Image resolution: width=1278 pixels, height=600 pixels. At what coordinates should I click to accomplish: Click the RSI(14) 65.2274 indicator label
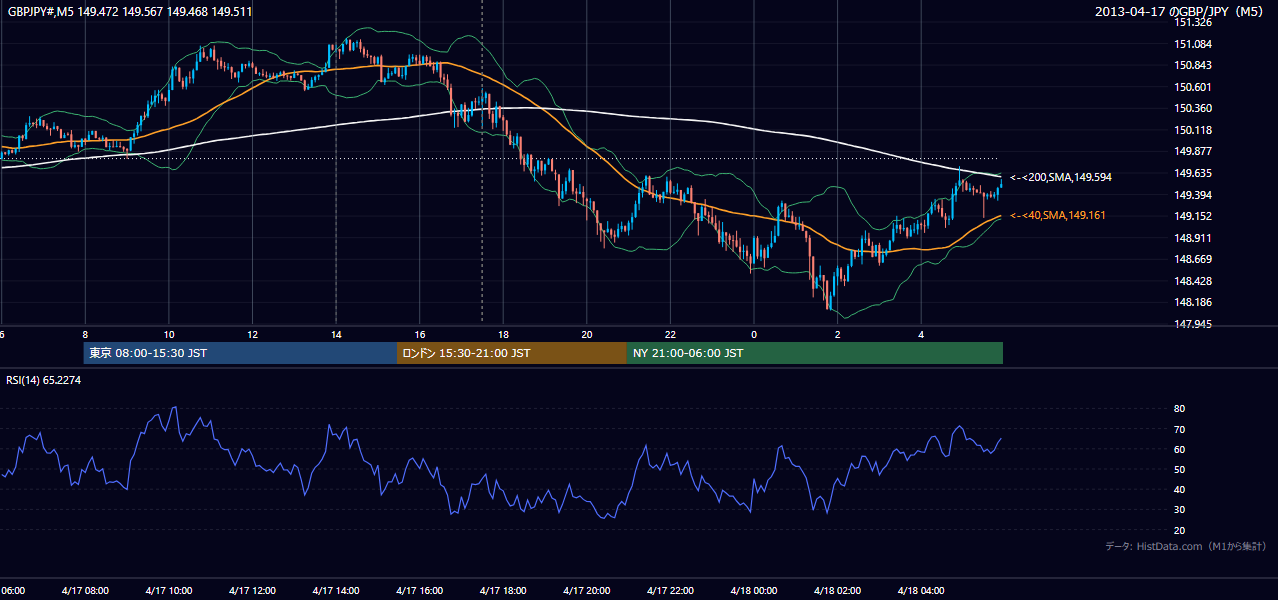coord(44,380)
